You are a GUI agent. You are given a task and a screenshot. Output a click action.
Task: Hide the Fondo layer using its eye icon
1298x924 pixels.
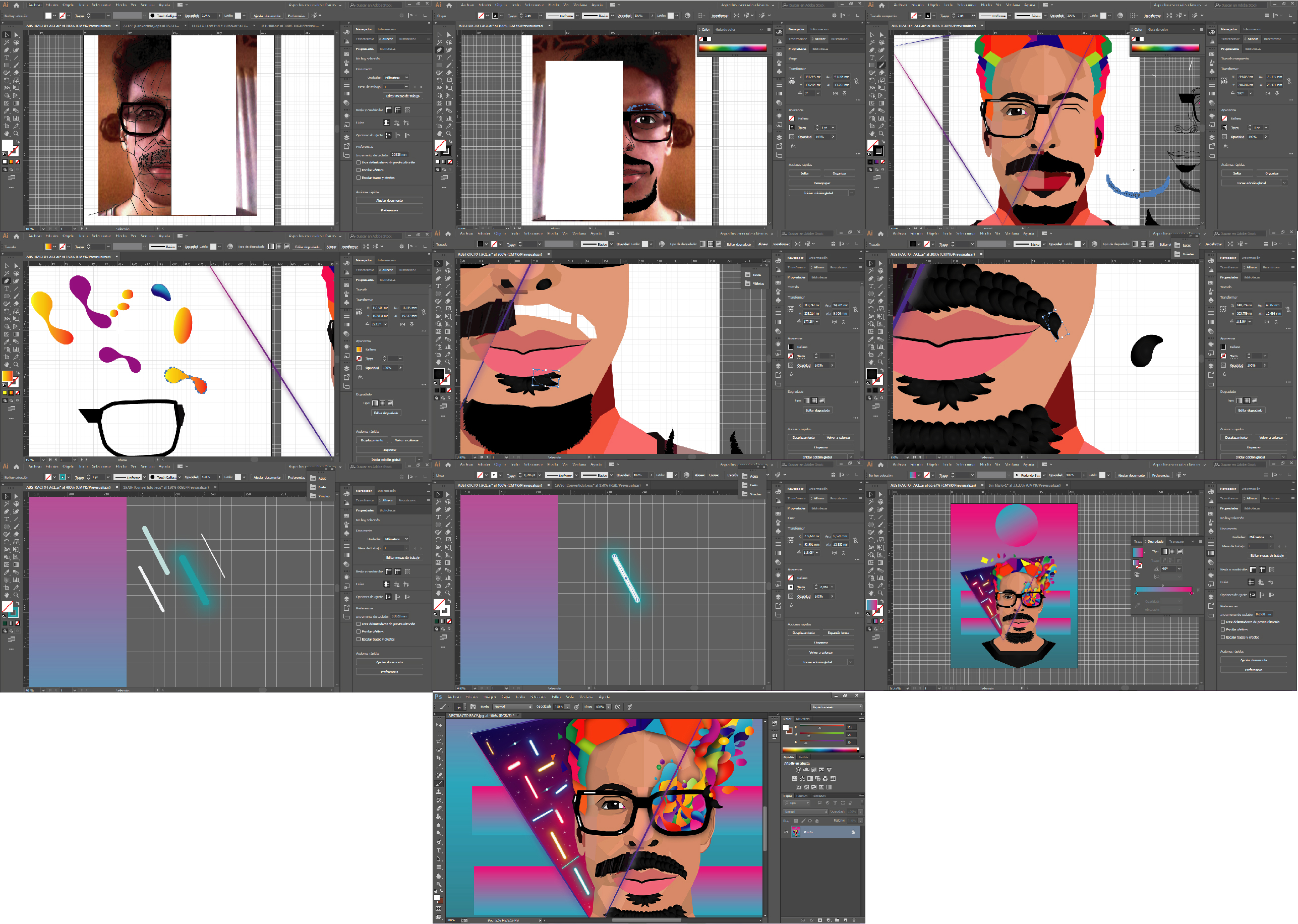pyautogui.click(x=786, y=832)
